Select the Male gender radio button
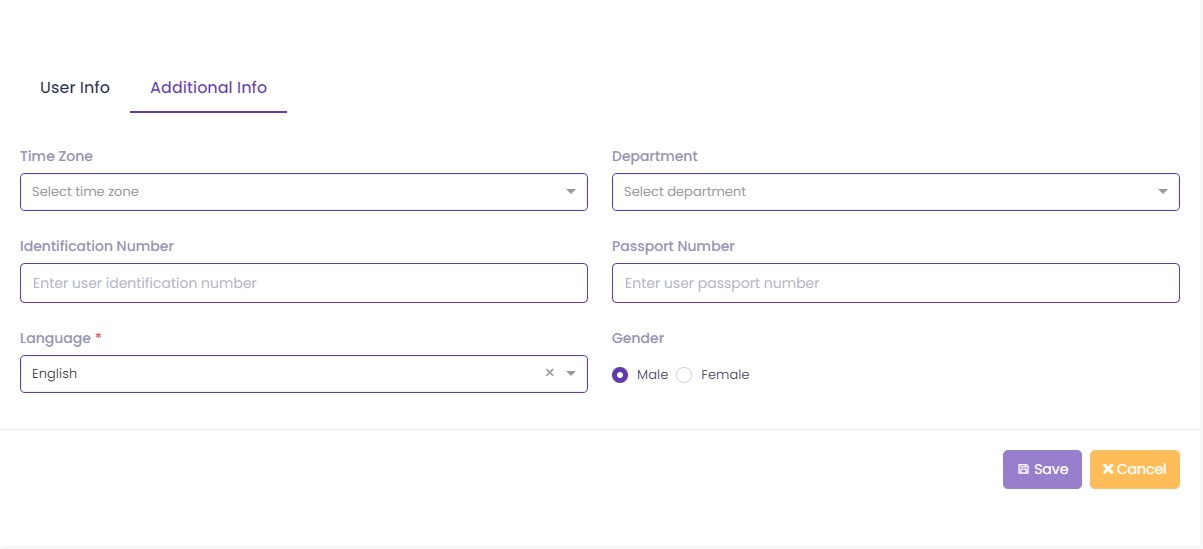This screenshot has height=549, width=1203. [620, 375]
